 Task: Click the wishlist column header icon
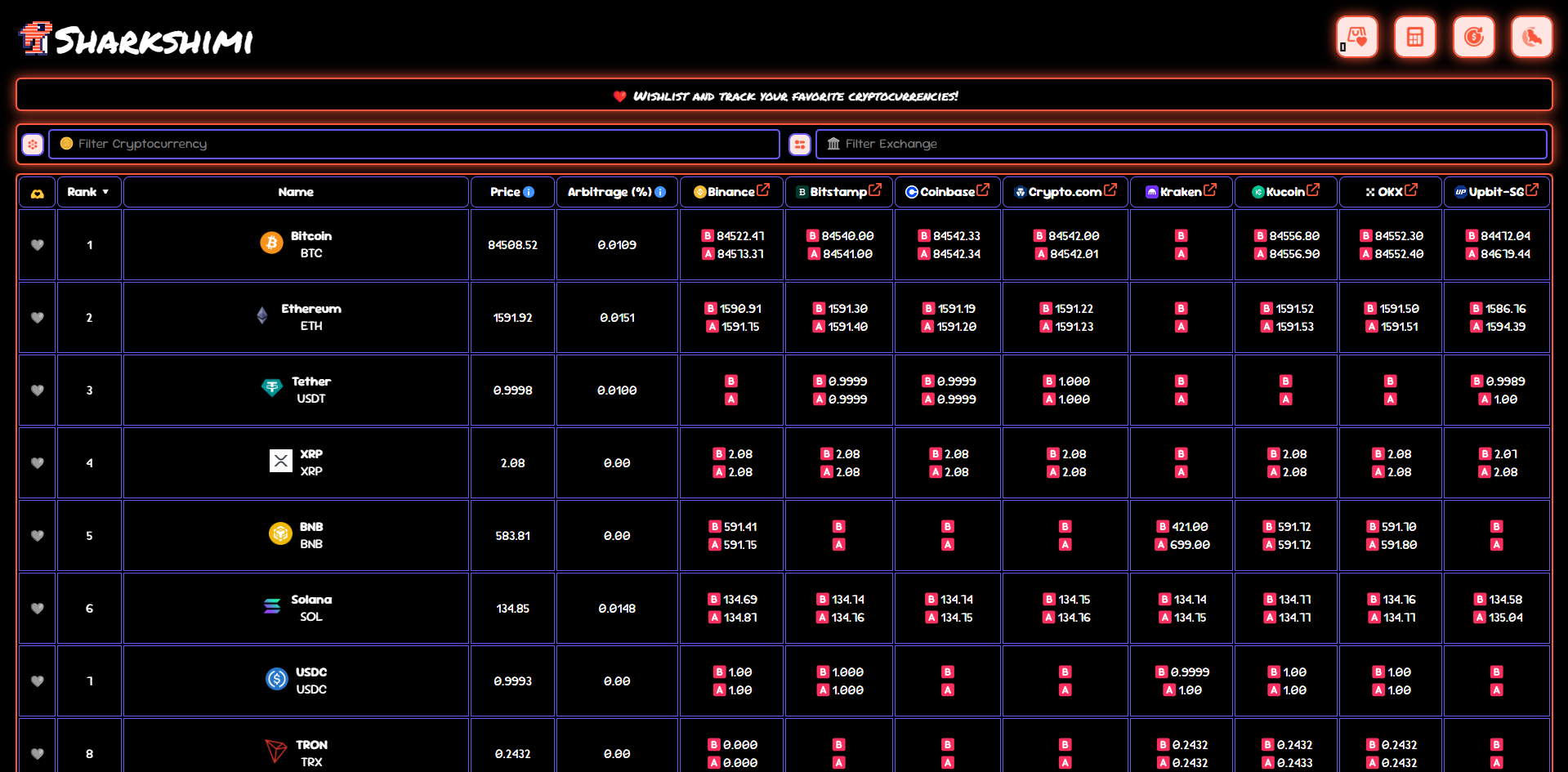point(38,193)
